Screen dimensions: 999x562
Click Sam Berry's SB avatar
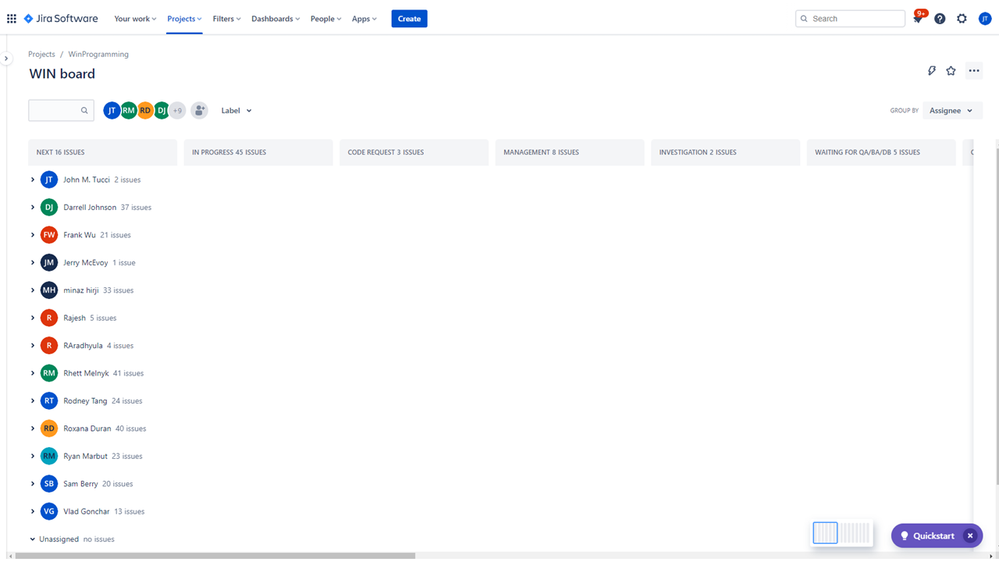(49, 484)
